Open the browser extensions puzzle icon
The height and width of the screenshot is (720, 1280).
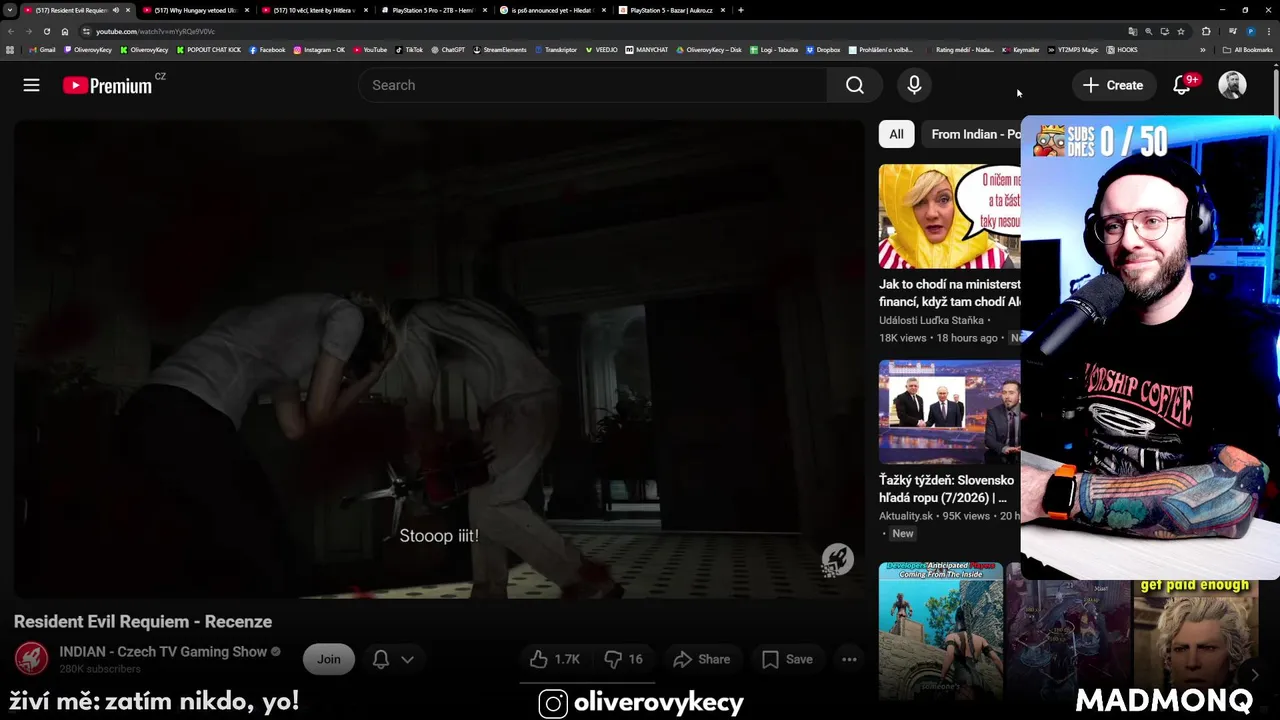click(x=1206, y=31)
